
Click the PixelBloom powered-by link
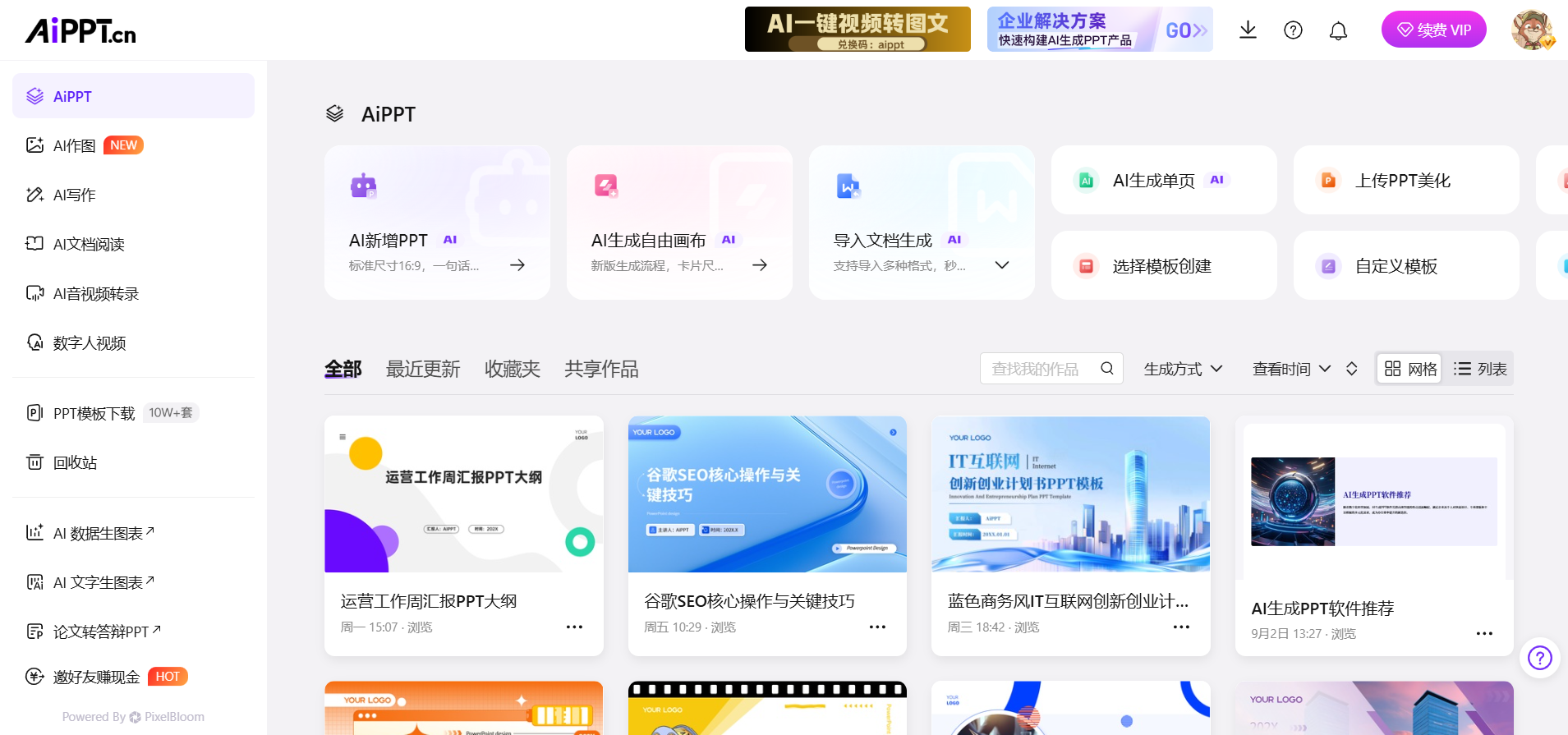click(167, 717)
